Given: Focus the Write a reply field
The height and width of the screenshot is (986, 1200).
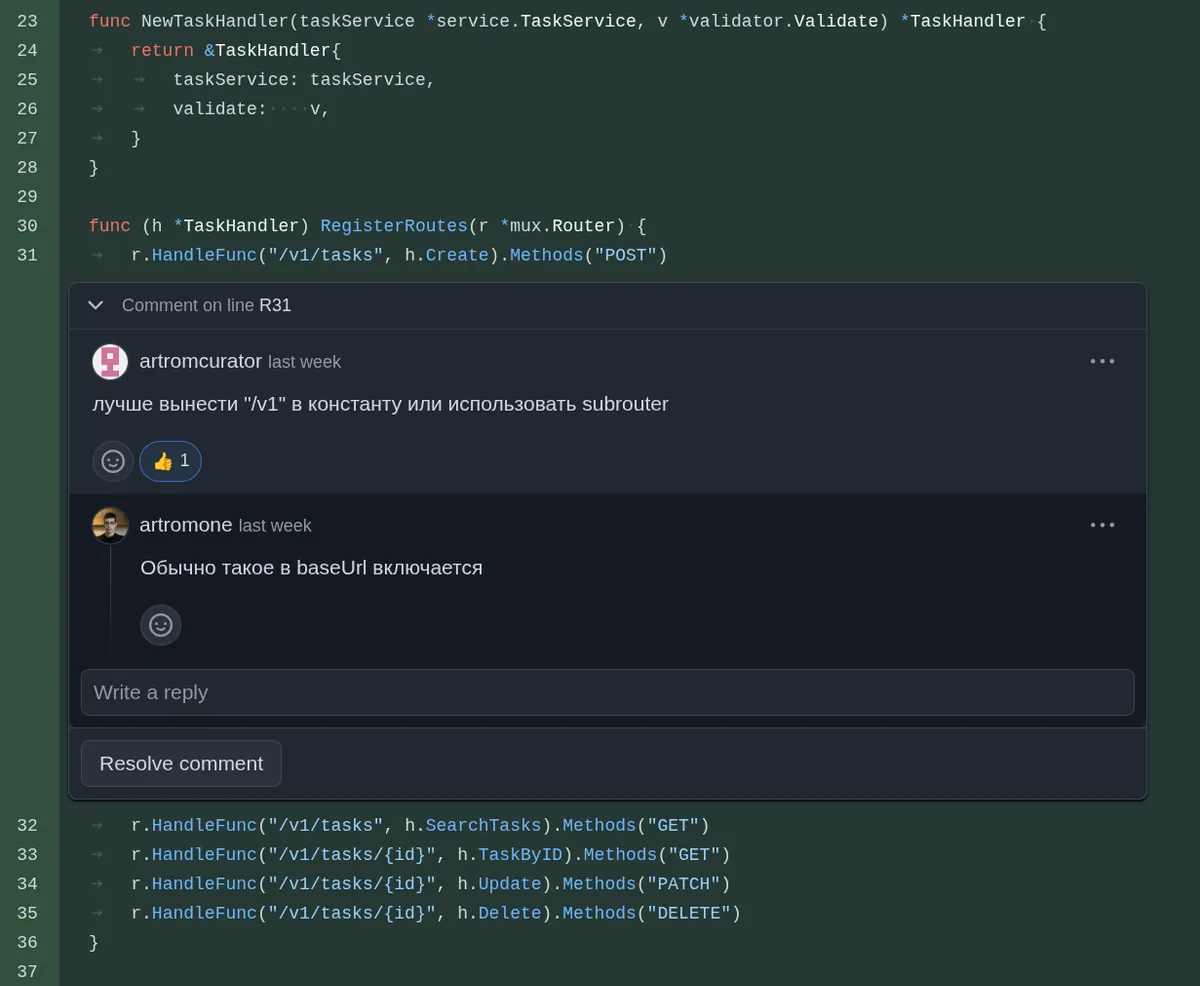Looking at the screenshot, I should [607, 692].
